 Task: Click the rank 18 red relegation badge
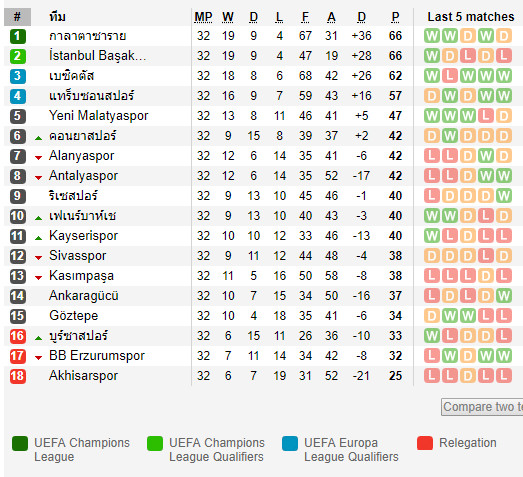tap(18, 376)
